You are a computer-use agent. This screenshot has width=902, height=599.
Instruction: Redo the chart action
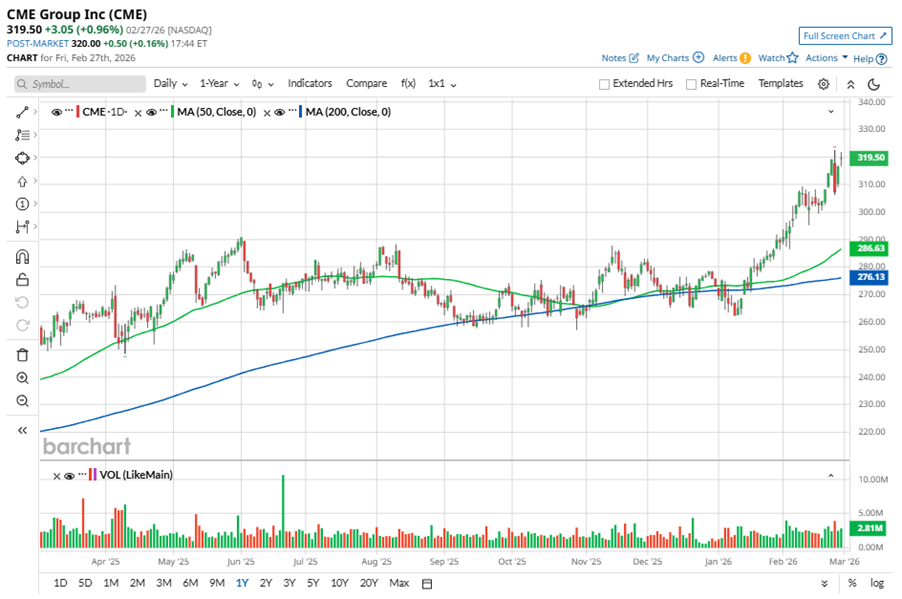click(22, 326)
